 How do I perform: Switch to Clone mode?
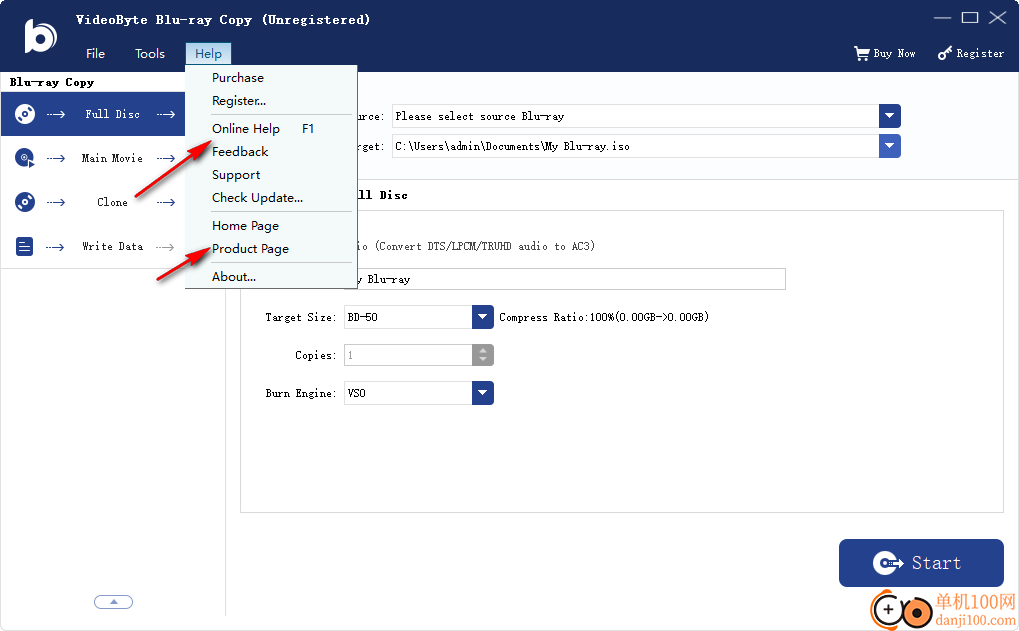point(93,202)
